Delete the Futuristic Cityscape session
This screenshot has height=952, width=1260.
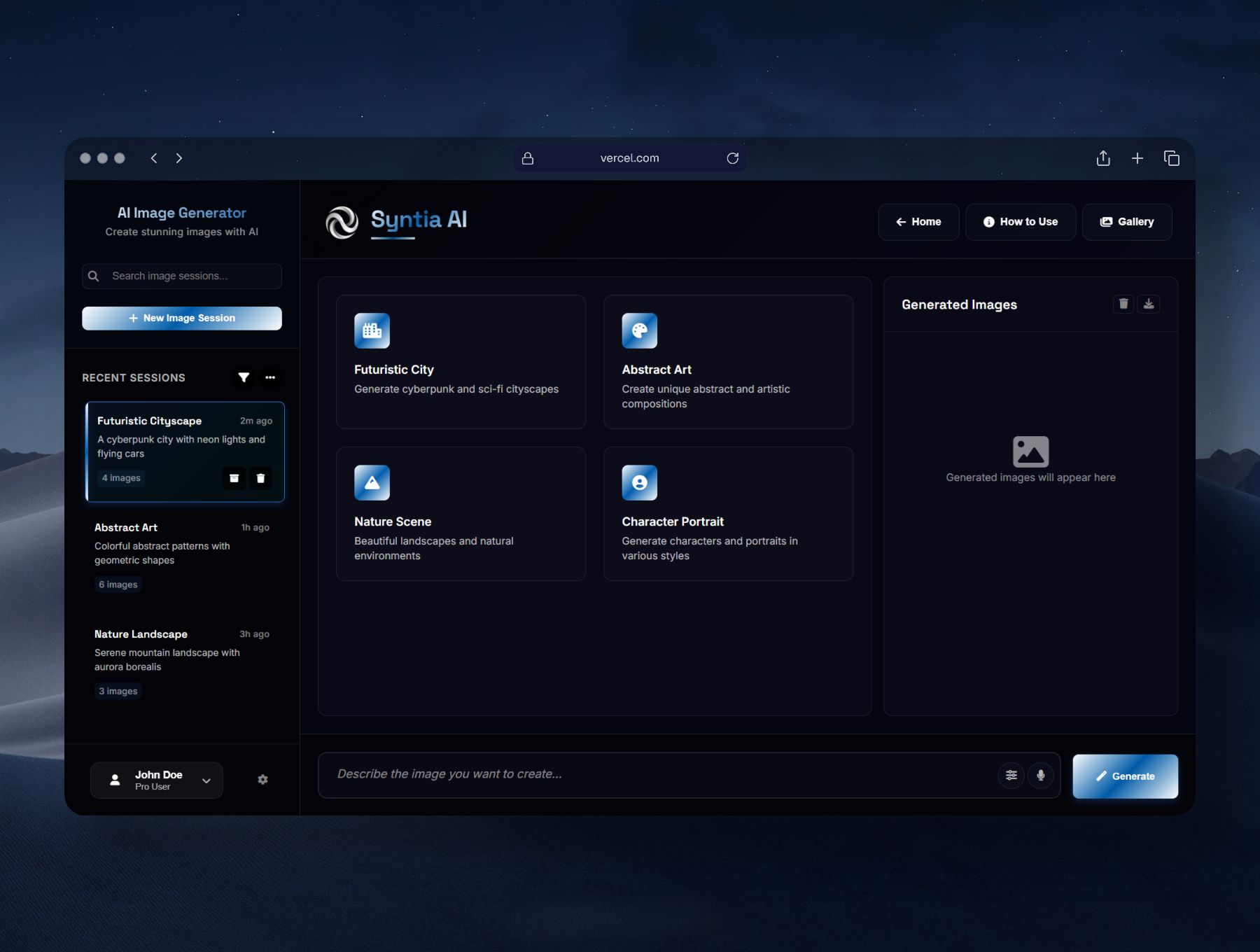[x=260, y=478]
